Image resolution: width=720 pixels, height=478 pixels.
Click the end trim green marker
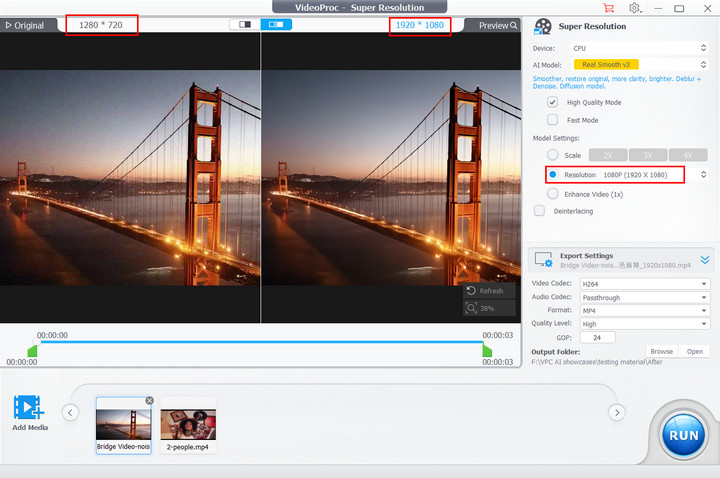point(487,351)
